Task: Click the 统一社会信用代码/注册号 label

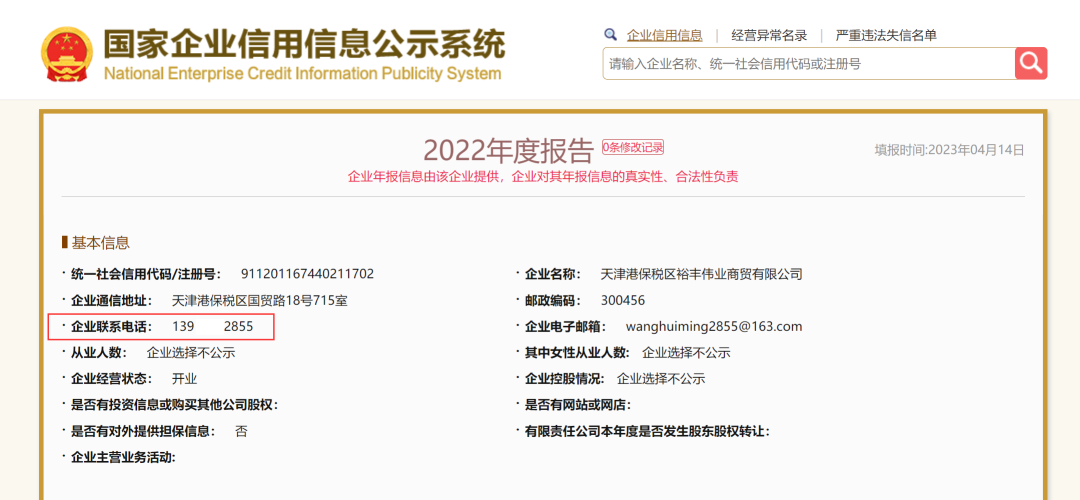Action: coord(146,274)
